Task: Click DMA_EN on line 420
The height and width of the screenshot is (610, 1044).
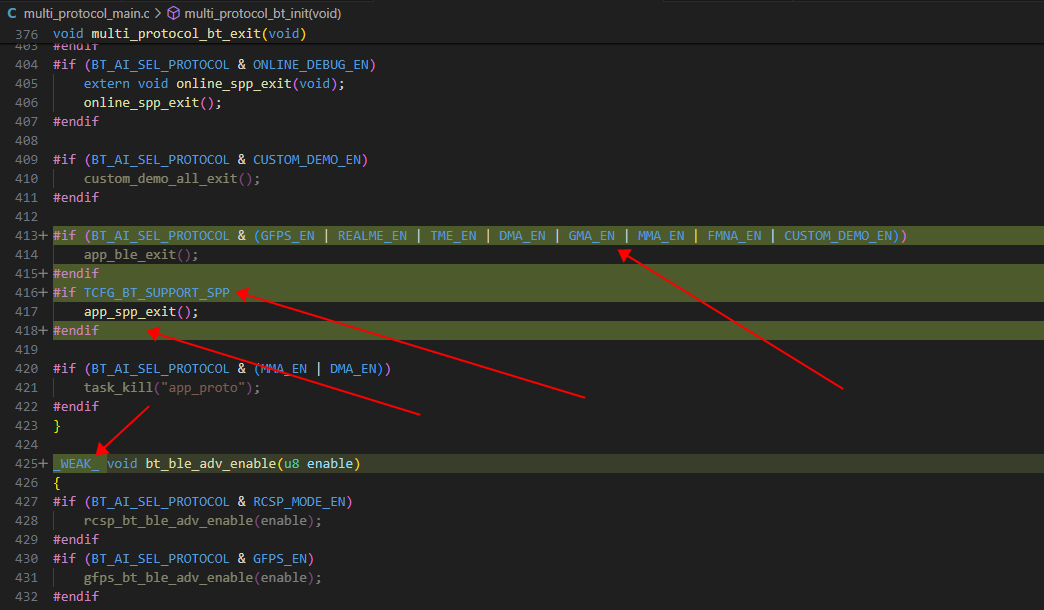Action: (353, 369)
